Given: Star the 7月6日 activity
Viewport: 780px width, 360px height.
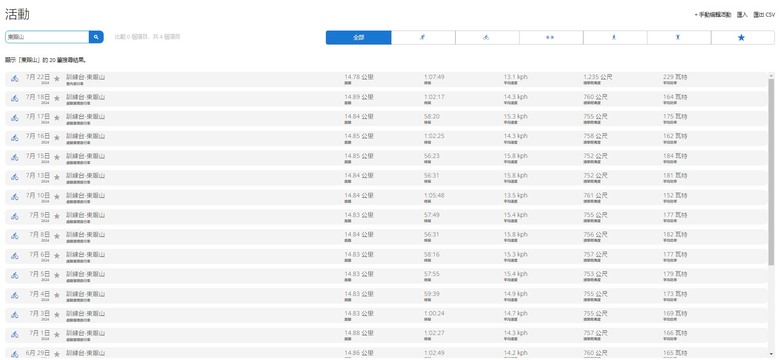Looking at the screenshot, I should 57,256.
